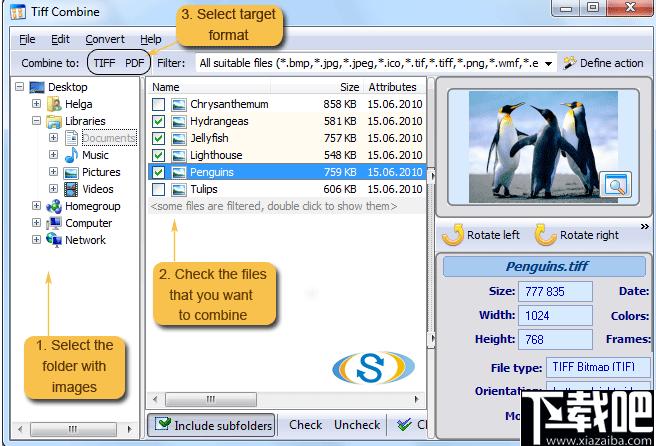The image size is (656, 446).
Task: Click the Uncheck button
Action: 357,425
